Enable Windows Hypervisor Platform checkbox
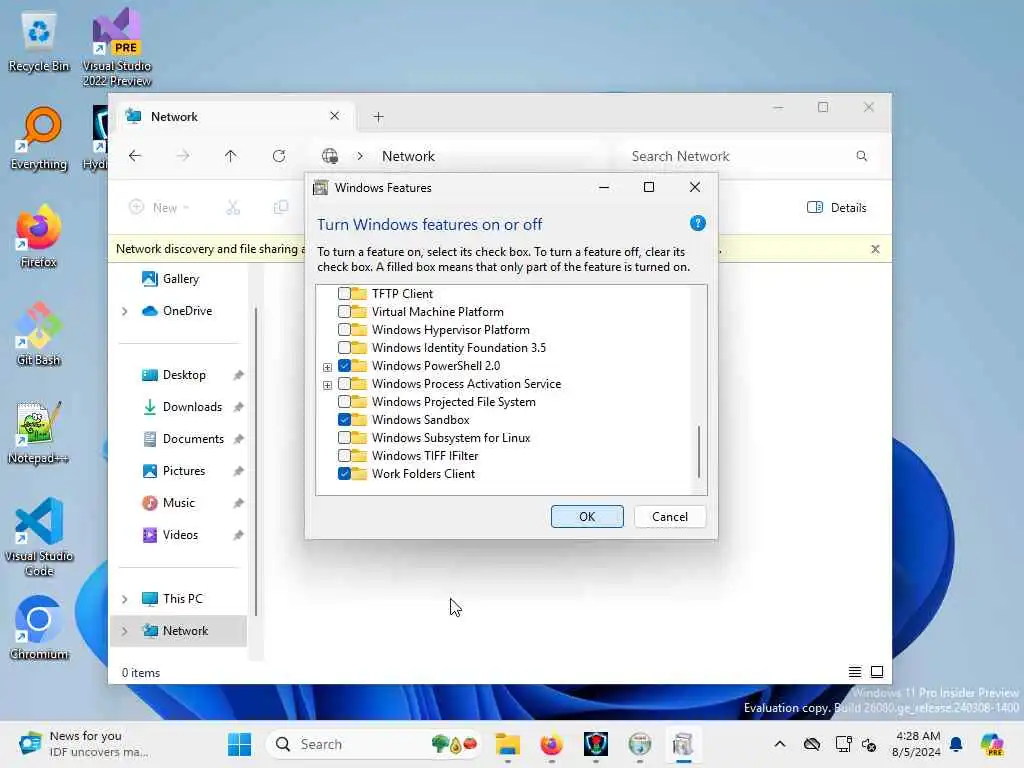This screenshot has height=768, width=1024. click(344, 330)
